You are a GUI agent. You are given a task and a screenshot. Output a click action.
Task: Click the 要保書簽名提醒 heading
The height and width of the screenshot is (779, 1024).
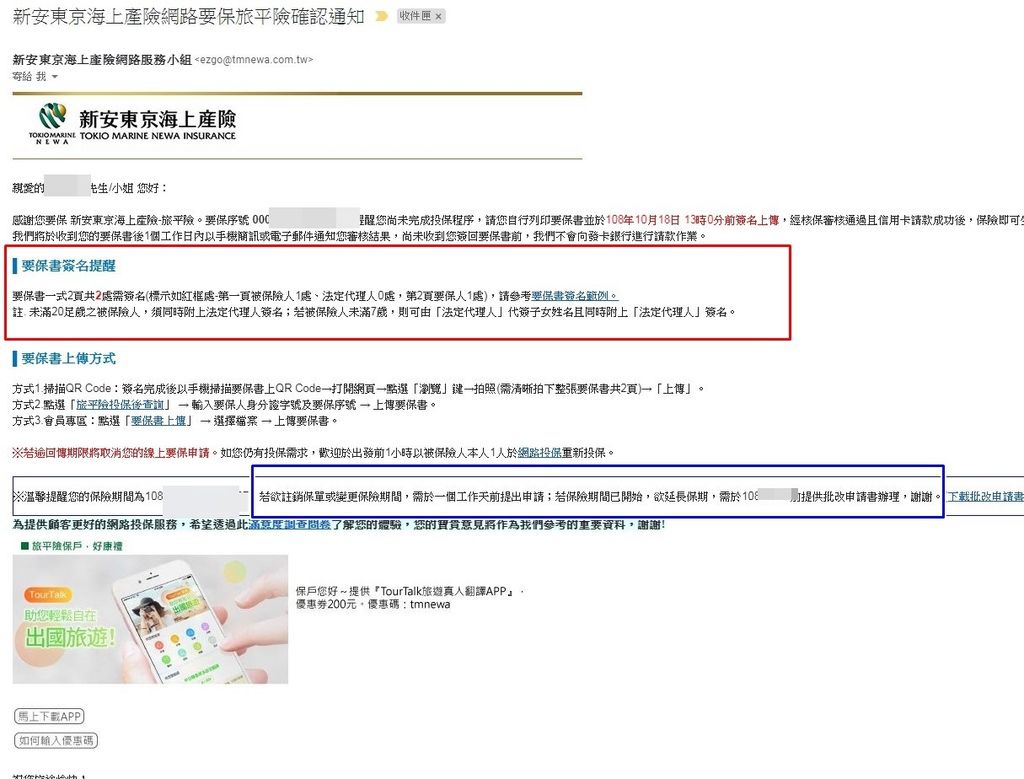[68, 266]
